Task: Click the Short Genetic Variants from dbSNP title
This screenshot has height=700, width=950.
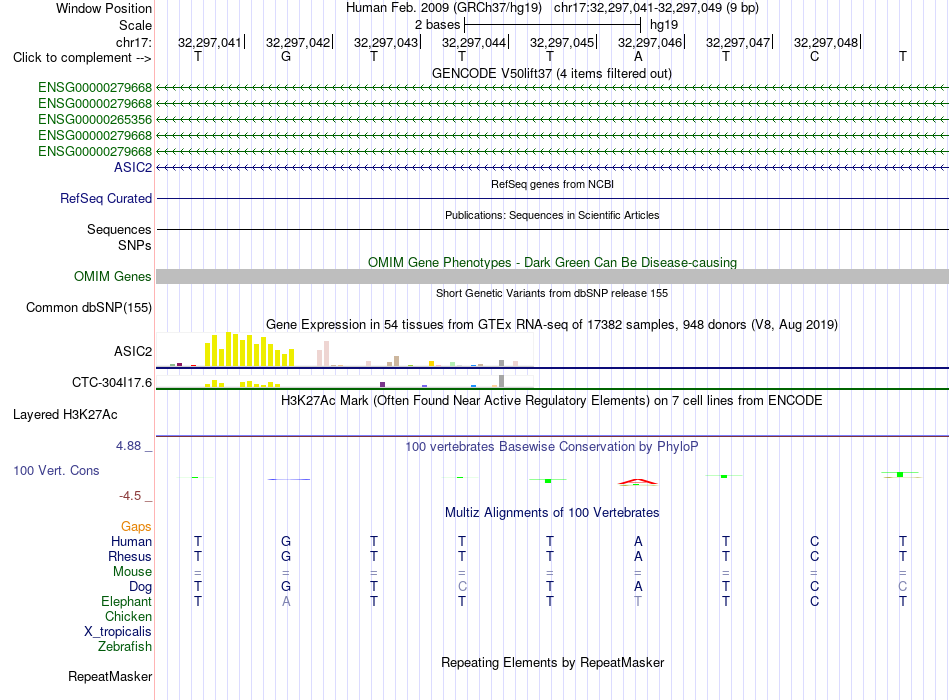Action: coord(552,293)
